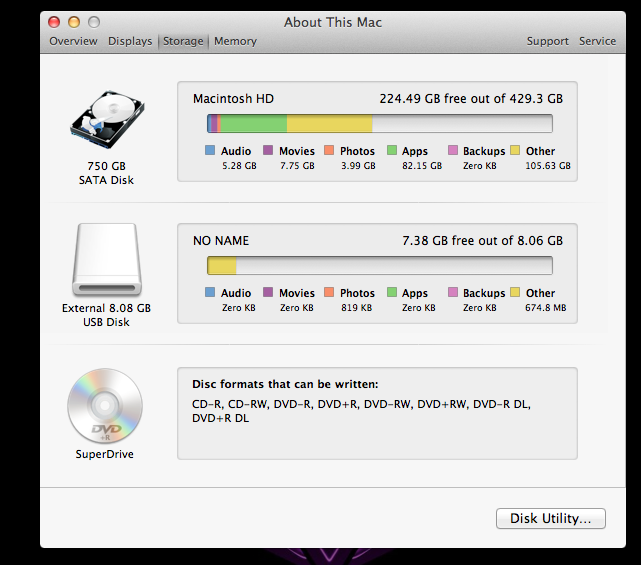Click Macintosh HD Apps green swatch
The width and height of the screenshot is (641, 565).
click(392, 150)
